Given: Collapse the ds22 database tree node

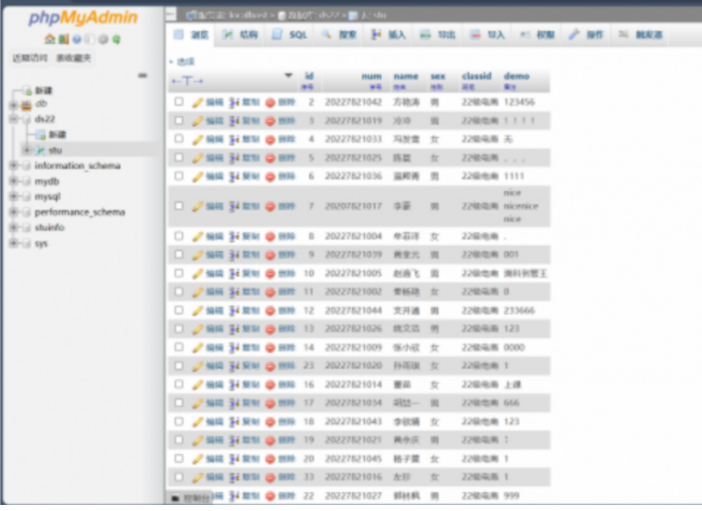Looking at the screenshot, I should pos(13,119).
